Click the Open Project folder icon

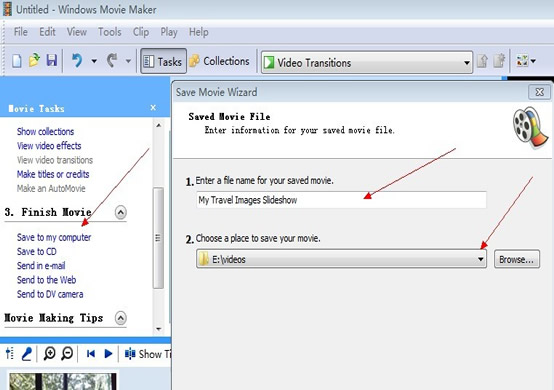point(34,60)
